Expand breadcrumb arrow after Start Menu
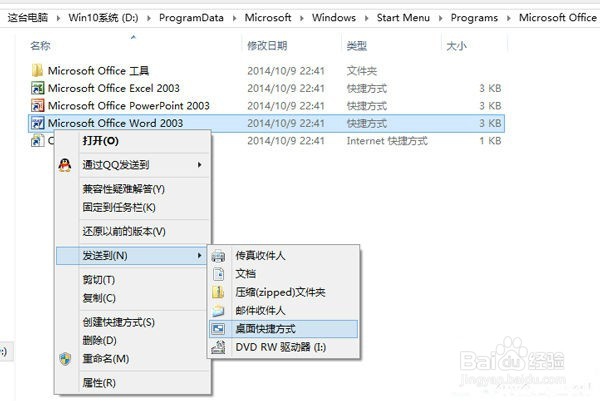This screenshot has height=401, width=600. 440,18
